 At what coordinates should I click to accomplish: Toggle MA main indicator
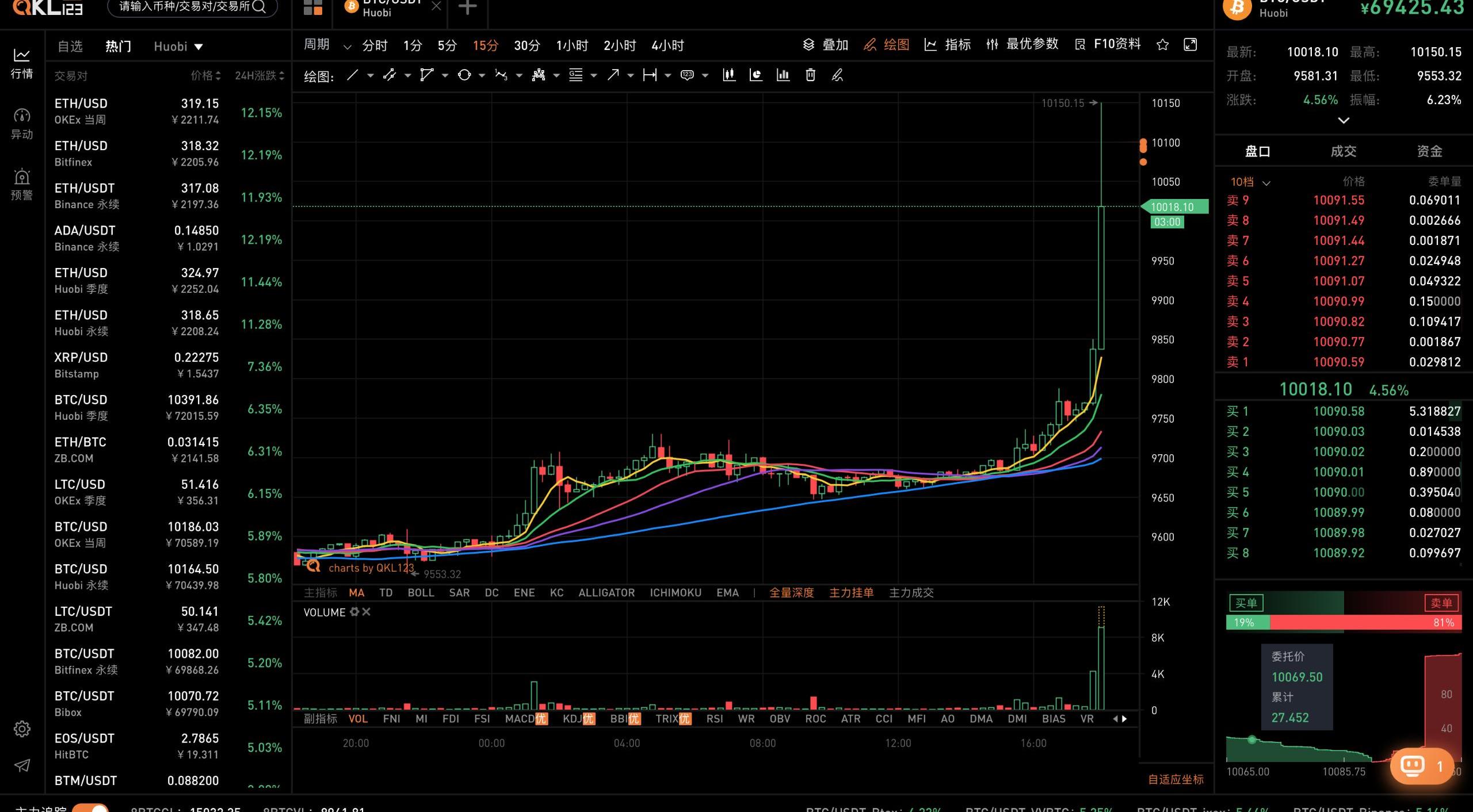356,593
